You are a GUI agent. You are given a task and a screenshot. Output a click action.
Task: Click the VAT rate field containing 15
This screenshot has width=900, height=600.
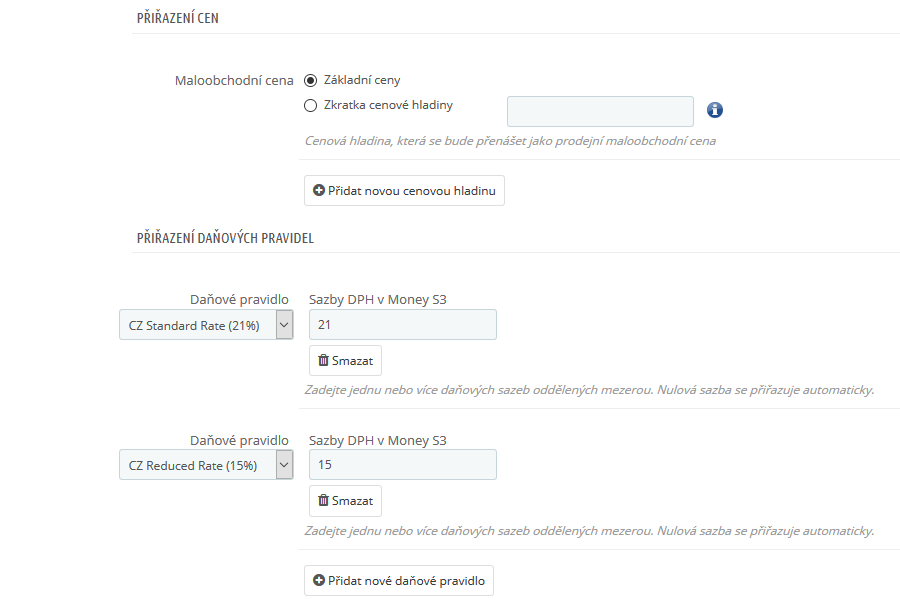(403, 464)
